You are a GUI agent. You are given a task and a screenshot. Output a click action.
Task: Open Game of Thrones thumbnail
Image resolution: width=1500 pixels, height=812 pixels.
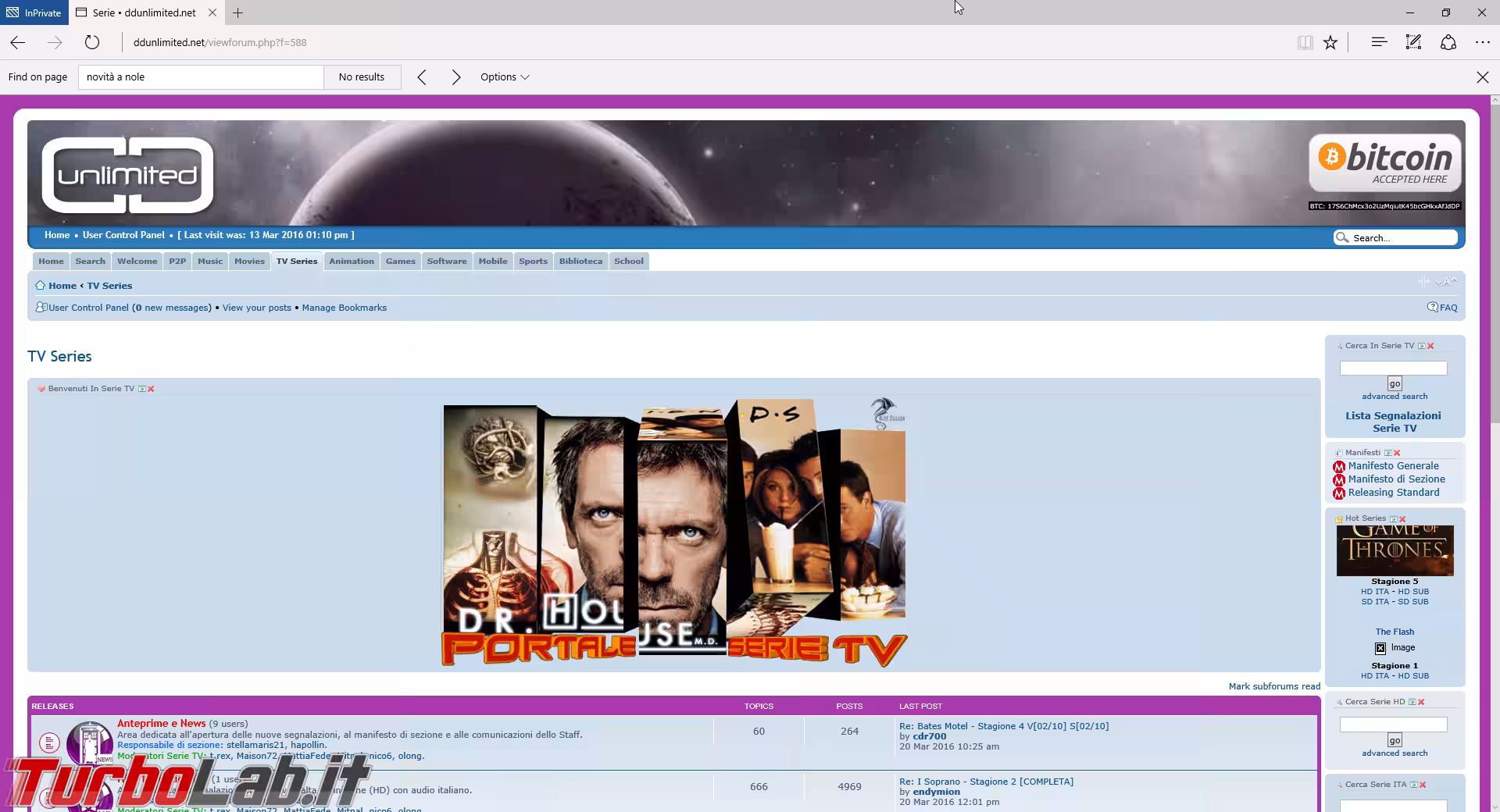(x=1395, y=550)
